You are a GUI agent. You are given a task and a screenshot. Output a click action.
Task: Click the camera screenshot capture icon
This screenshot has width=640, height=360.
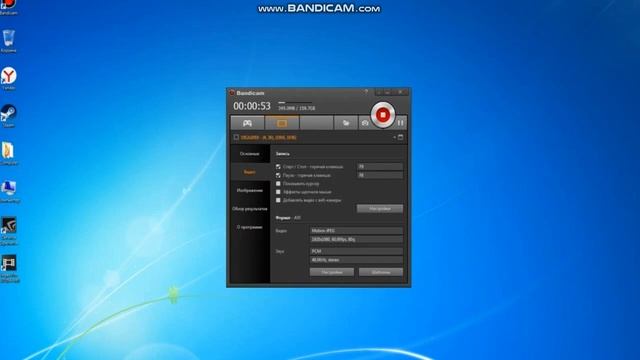point(365,123)
